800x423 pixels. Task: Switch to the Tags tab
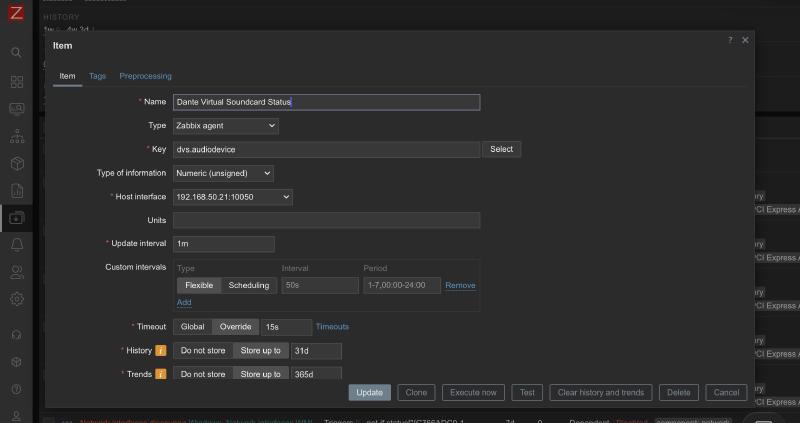pyautogui.click(x=97, y=76)
